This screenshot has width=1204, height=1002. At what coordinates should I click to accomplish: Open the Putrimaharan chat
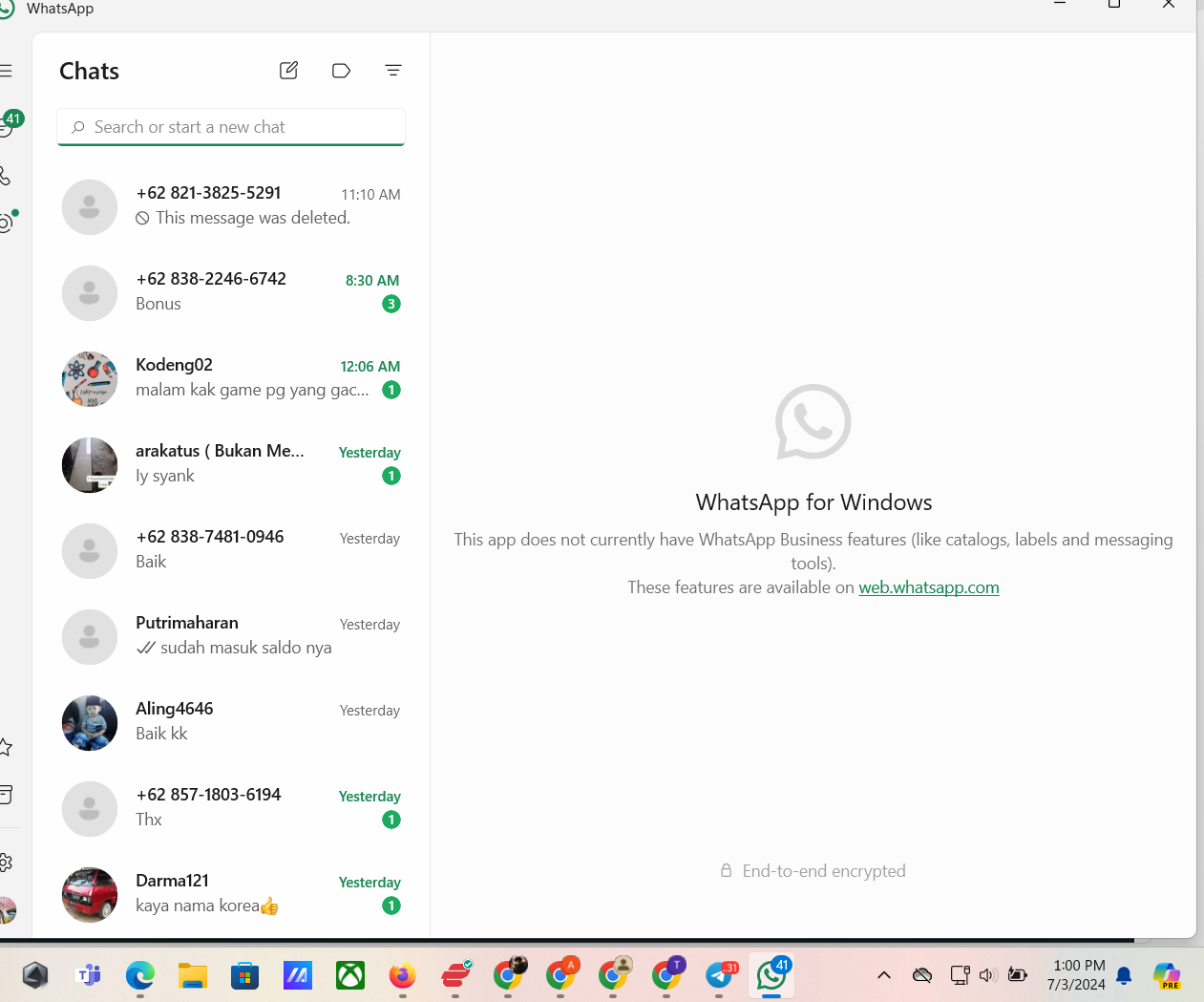click(231, 636)
